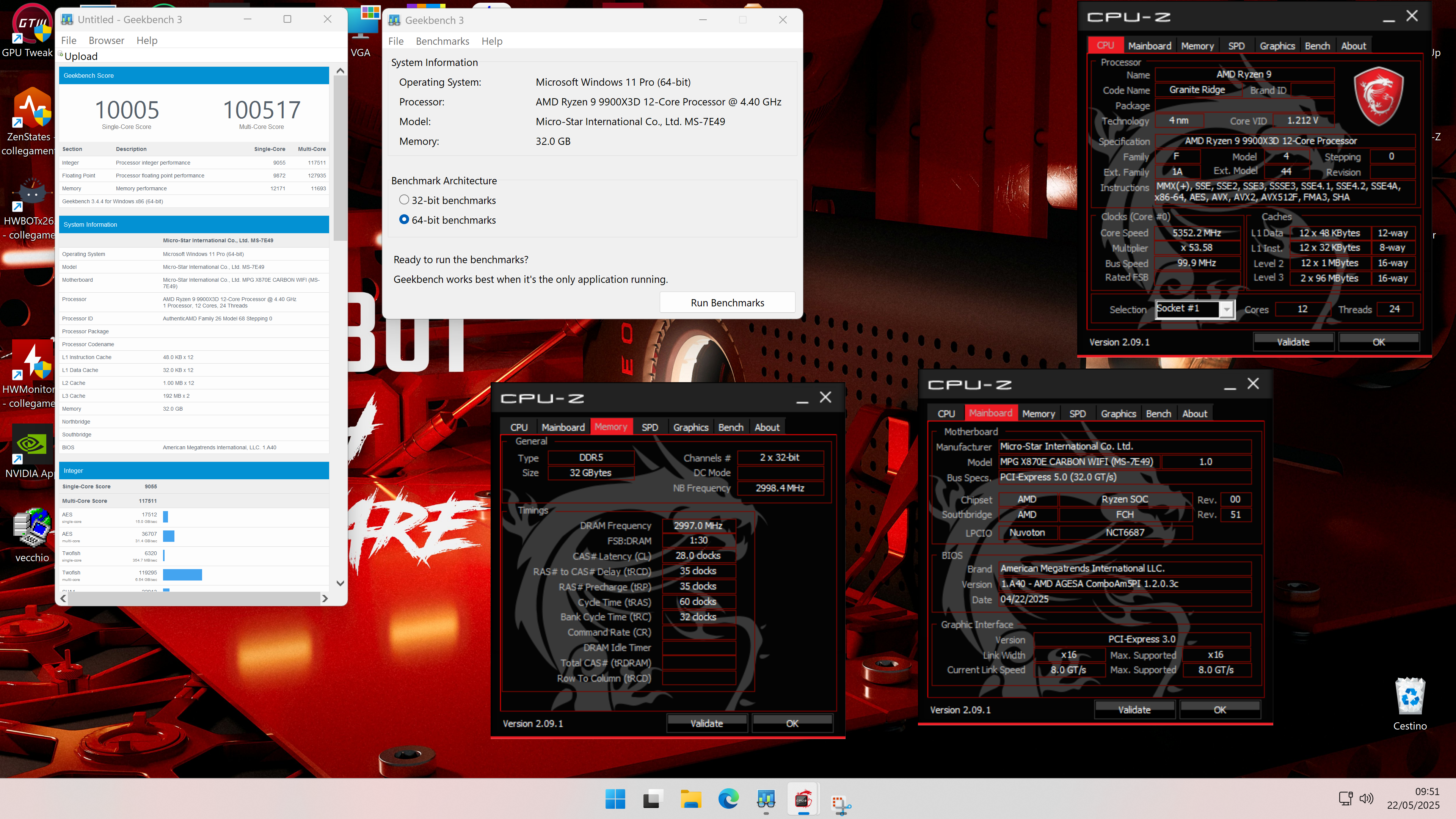Launch Microsoft Edge from the taskbar
The height and width of the screenshot is (819, 1456).
pyautogui.click(x=728, y=799)
